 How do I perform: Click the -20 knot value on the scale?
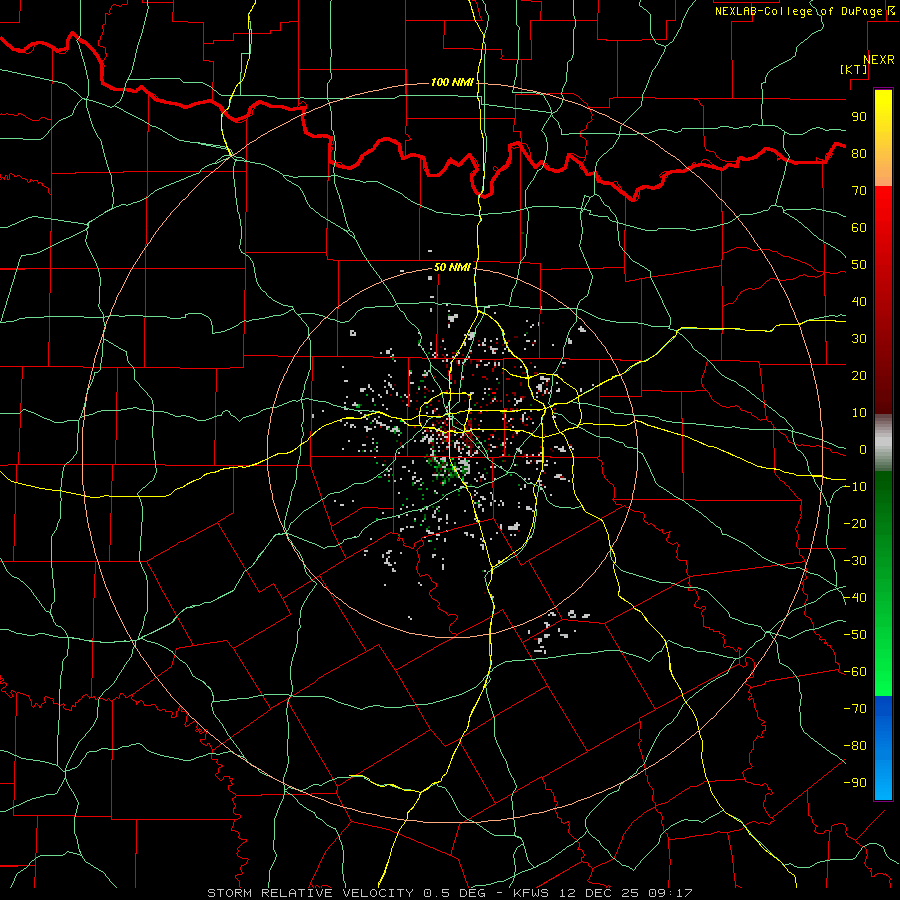(x=855, y=524)
